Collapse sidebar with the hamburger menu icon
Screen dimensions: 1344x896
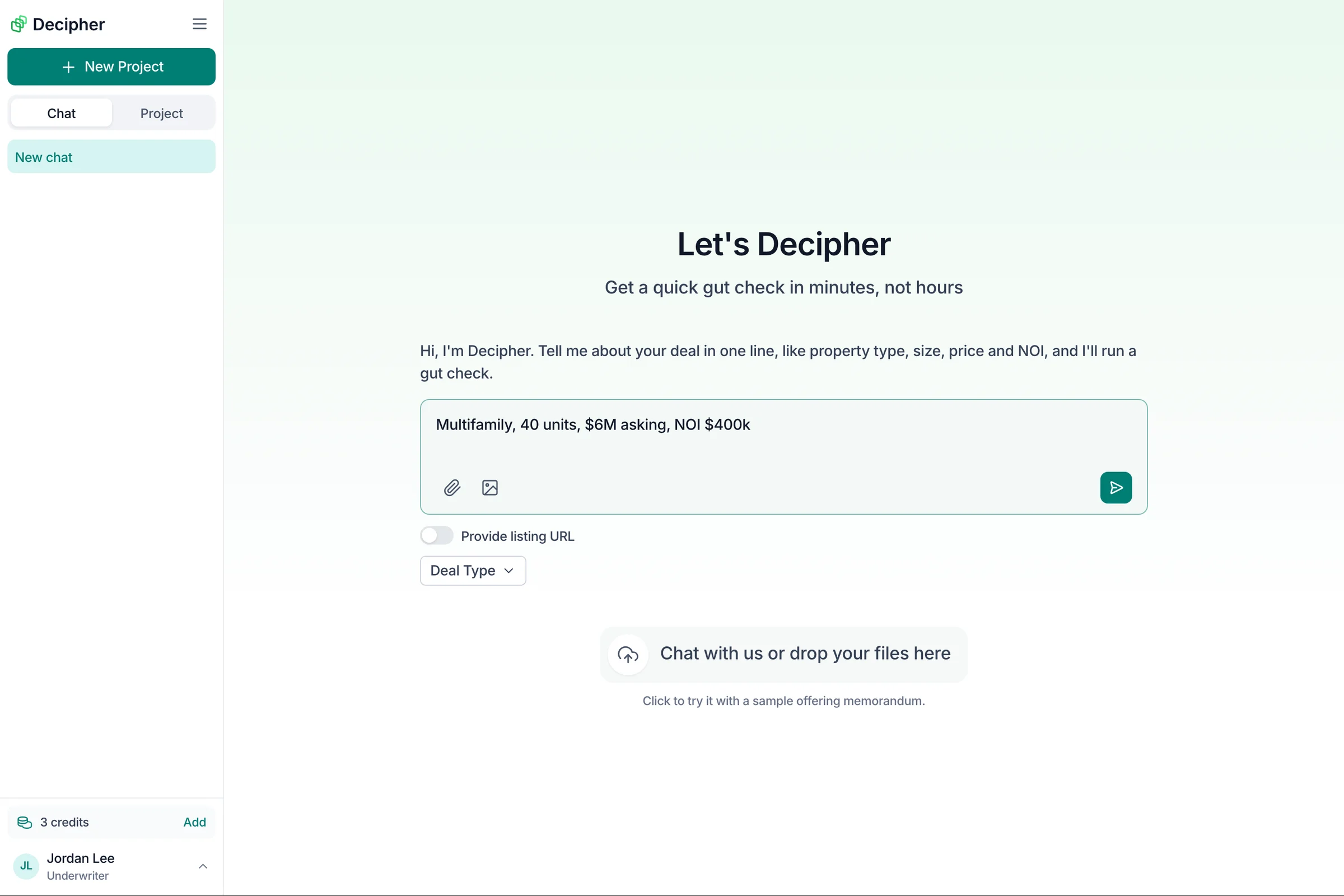[199, 24]
